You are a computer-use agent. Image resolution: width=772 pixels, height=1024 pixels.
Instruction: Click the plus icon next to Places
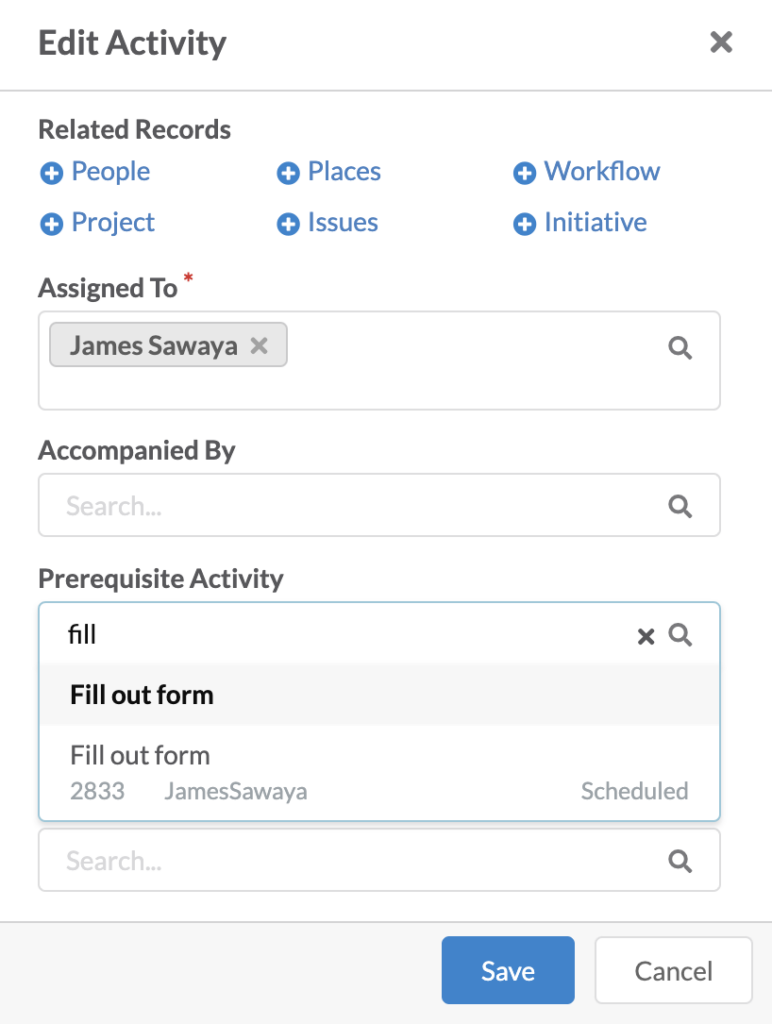[290, 172]
